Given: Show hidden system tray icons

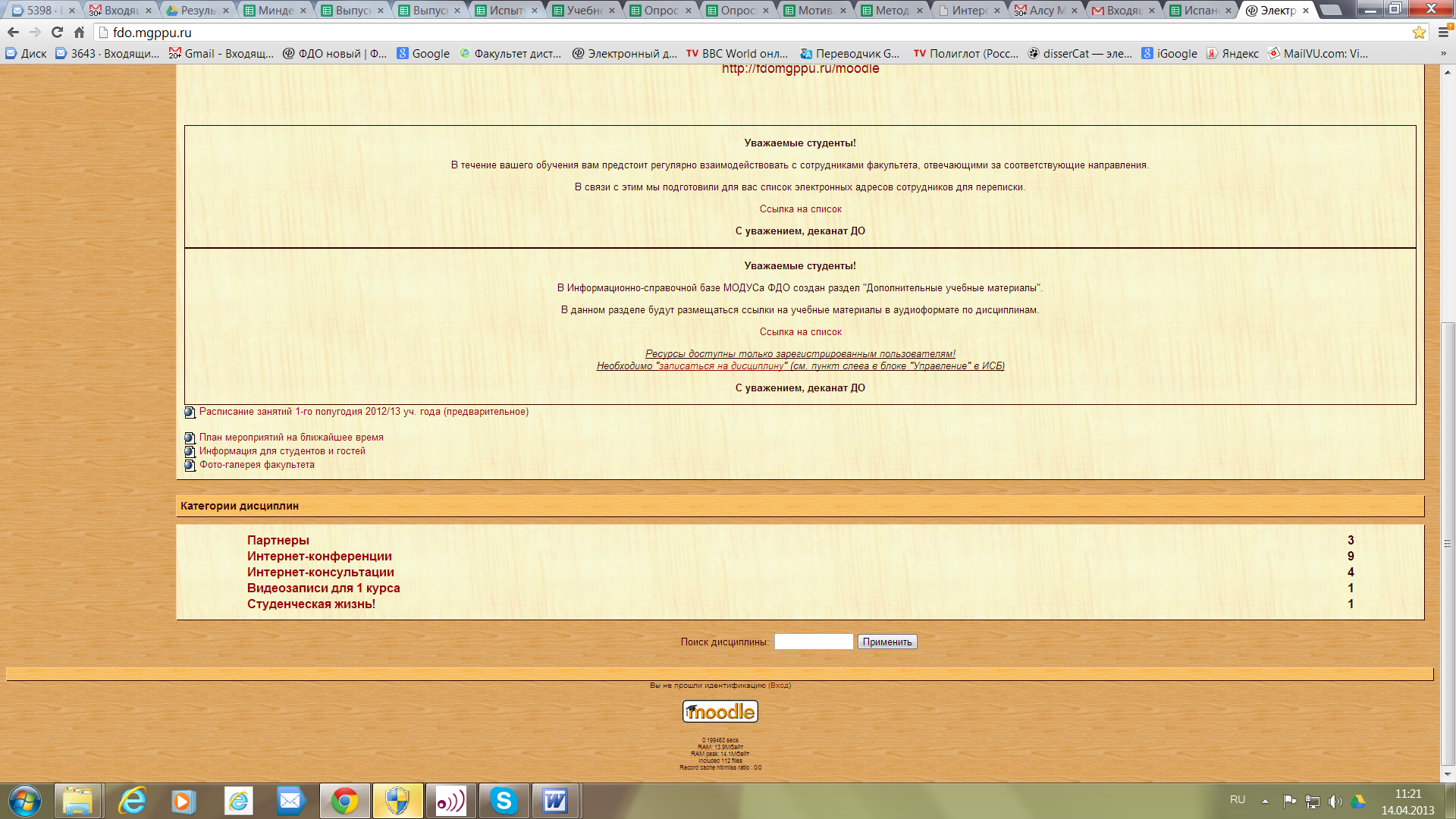Looking at the screenshot, I should (1265, 802).
